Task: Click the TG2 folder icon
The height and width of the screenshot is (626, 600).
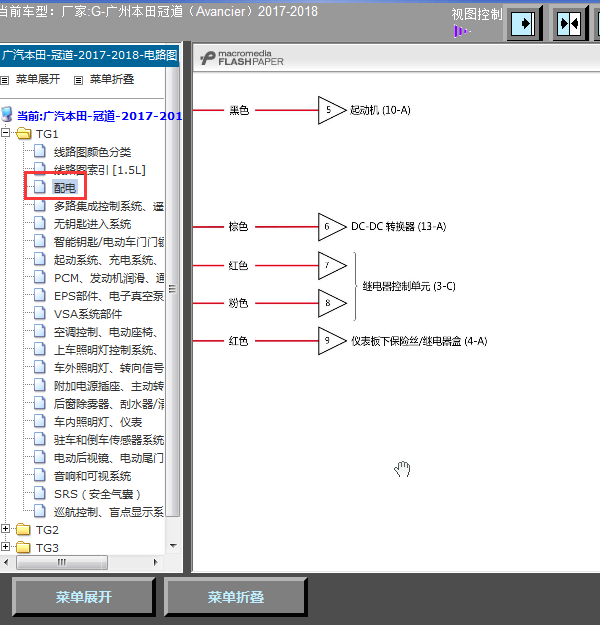Action: [23, 530]
